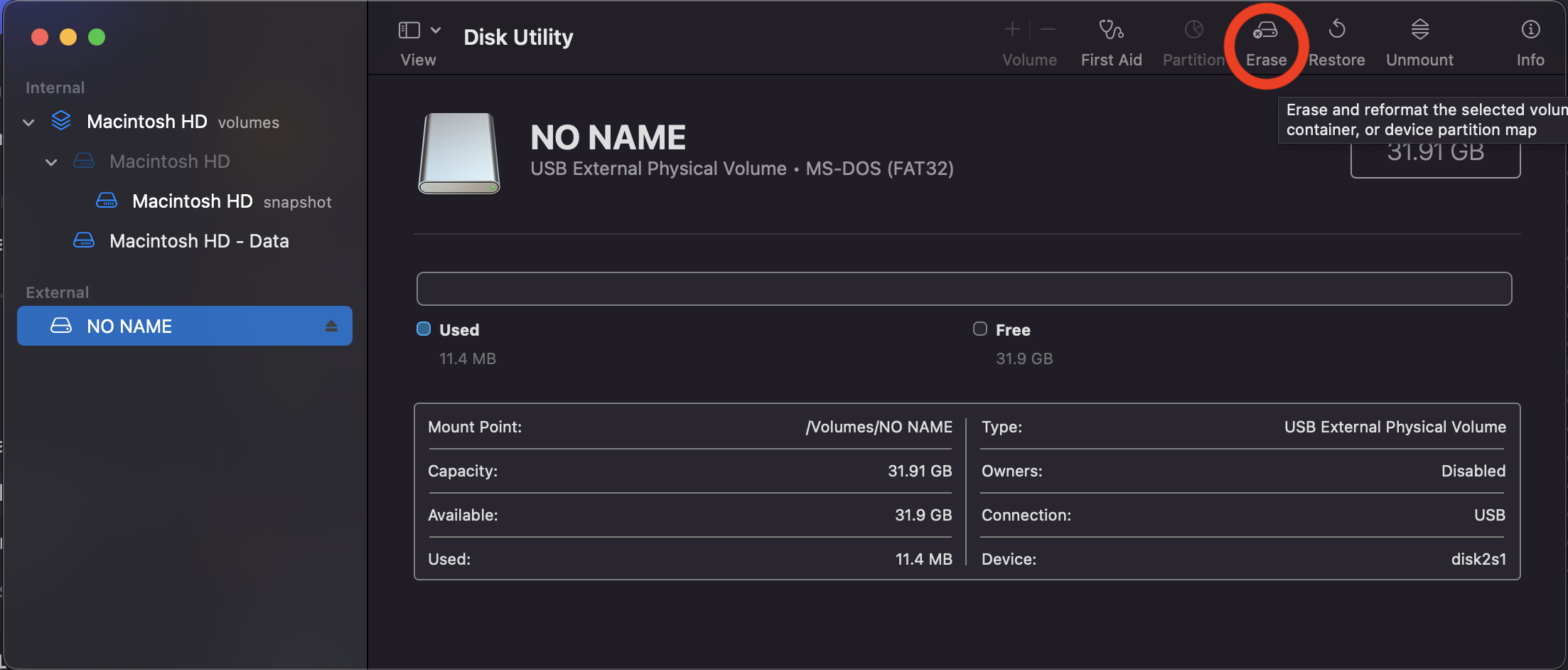The height and width of the screenshot is (670, 1568).
Task: Click the greyed Macintosh HD disk icon
Action: tap(84, 161)
